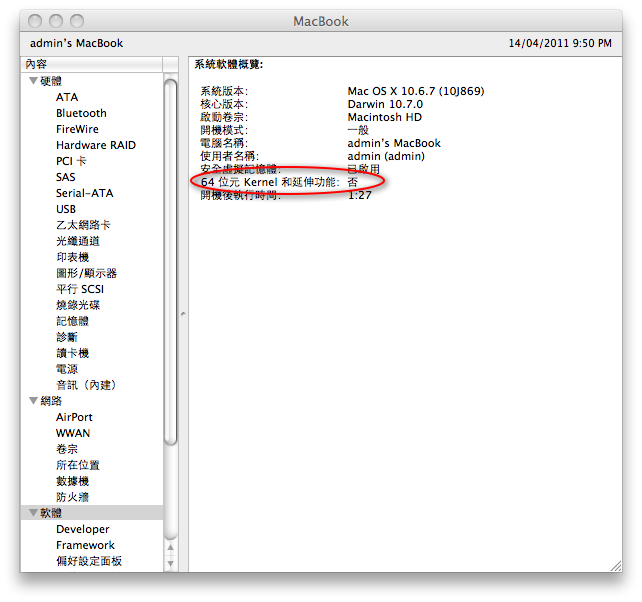The width and height of the screenshot is (642, 602).
Task: Click the sidebar scroll up arrow
Action: tap(171, 547)
